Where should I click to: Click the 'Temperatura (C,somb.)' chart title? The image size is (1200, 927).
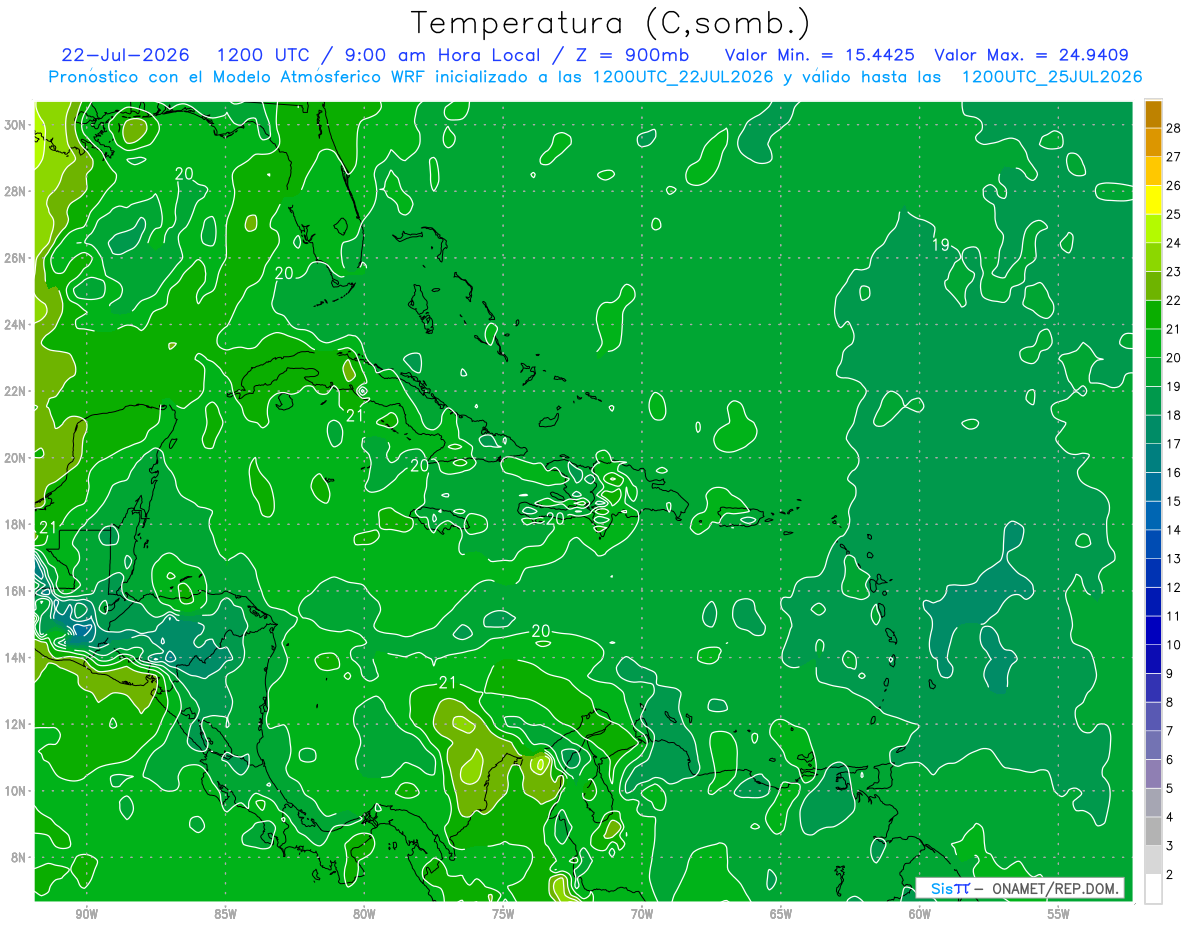click(611, 22)
